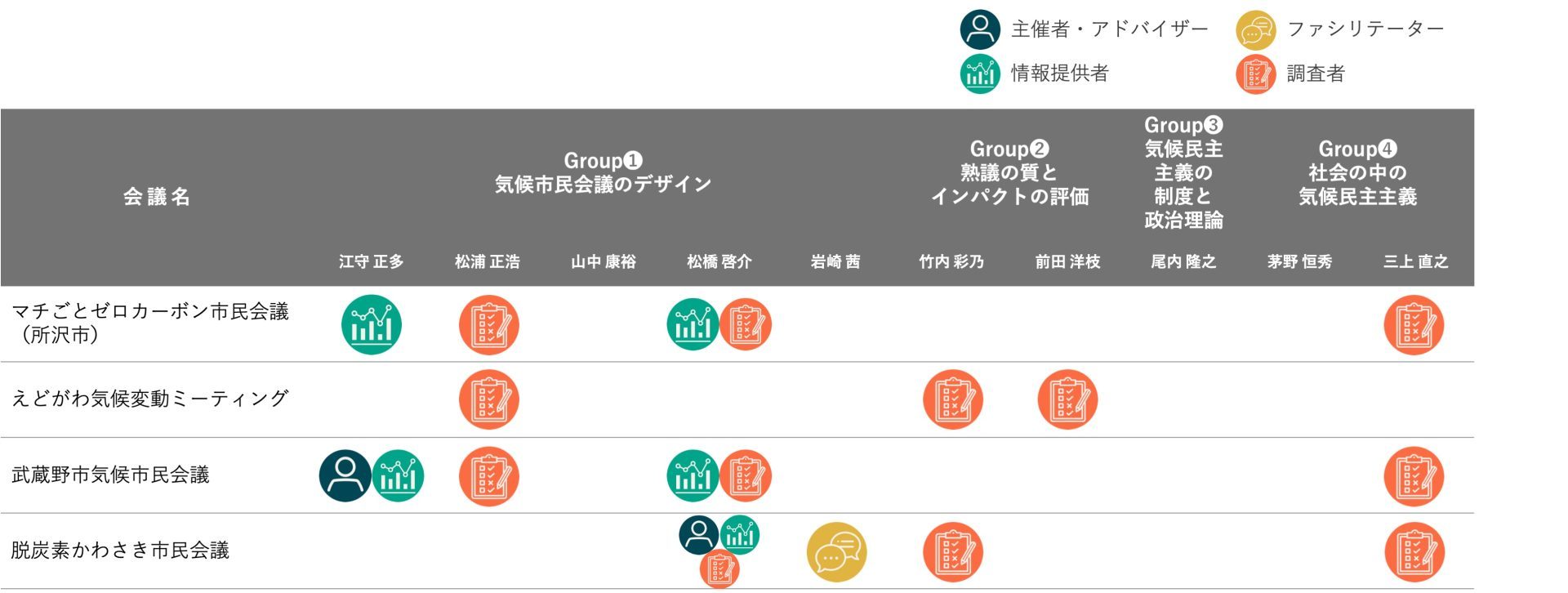
Task: Click 三上 直之's clipboard icon in the 武蔵野市 row
Action: pyautogui.click(x=1414, y=476)
